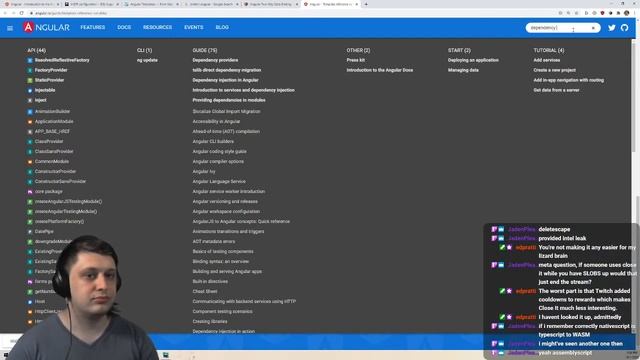640x360 pixels.
Task: Open ResolvedReflectiveFactory API result
Action: (62, 60)
